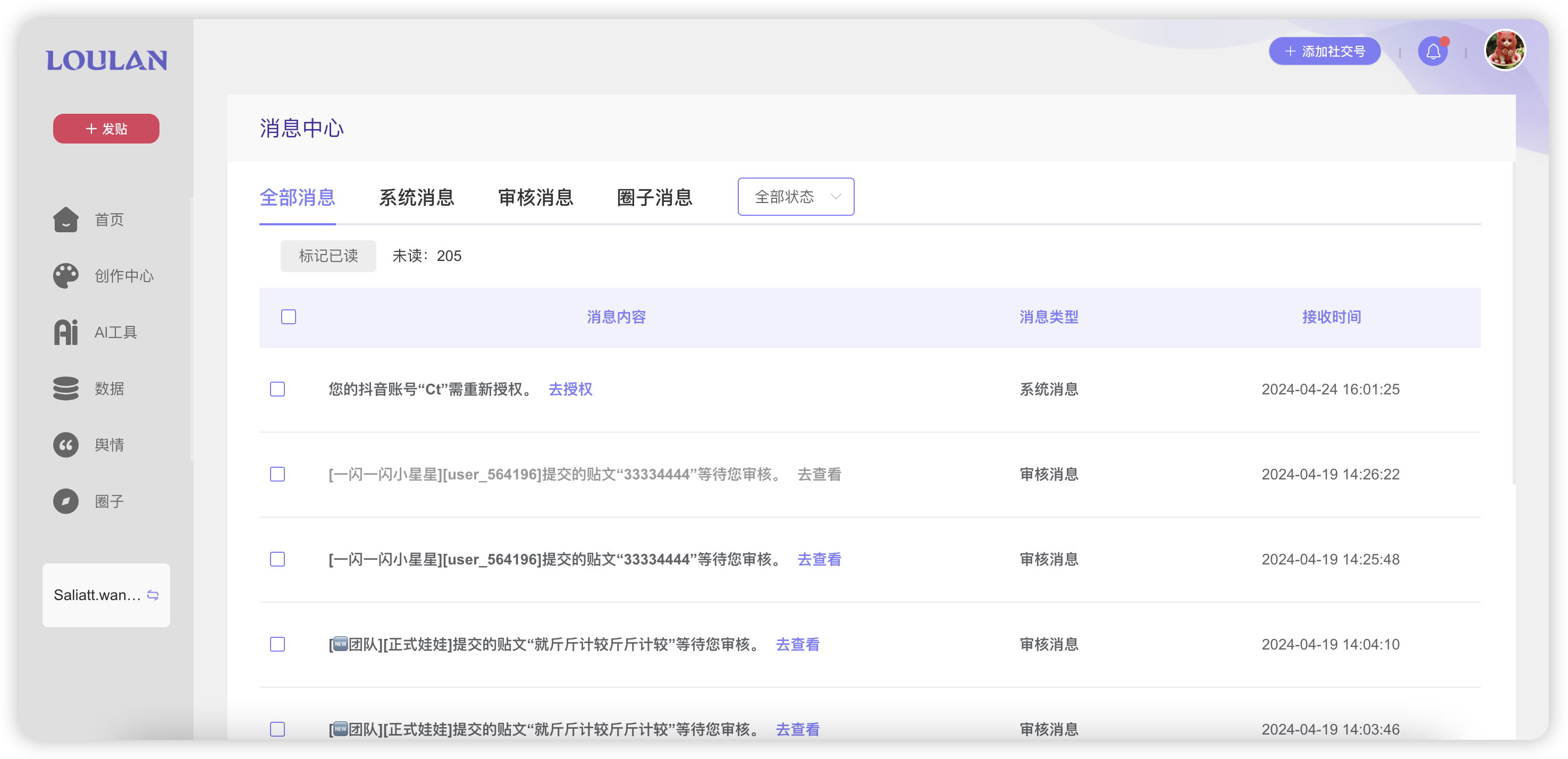Open 舆情 in the sidebar
The image size is (1568, 759).
[x=109, y=445]
